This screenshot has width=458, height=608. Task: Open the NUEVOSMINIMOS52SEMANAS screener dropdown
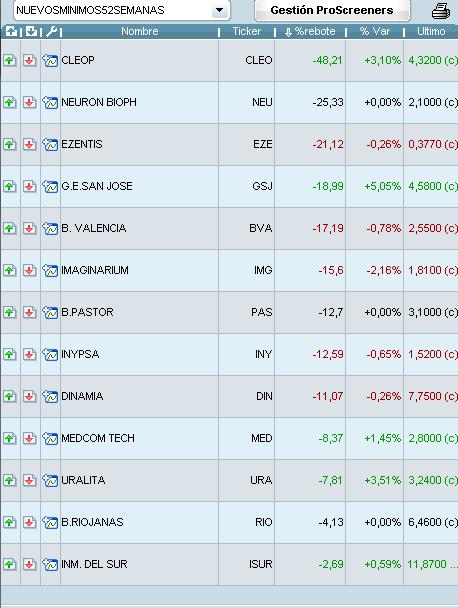coord(219,10)
